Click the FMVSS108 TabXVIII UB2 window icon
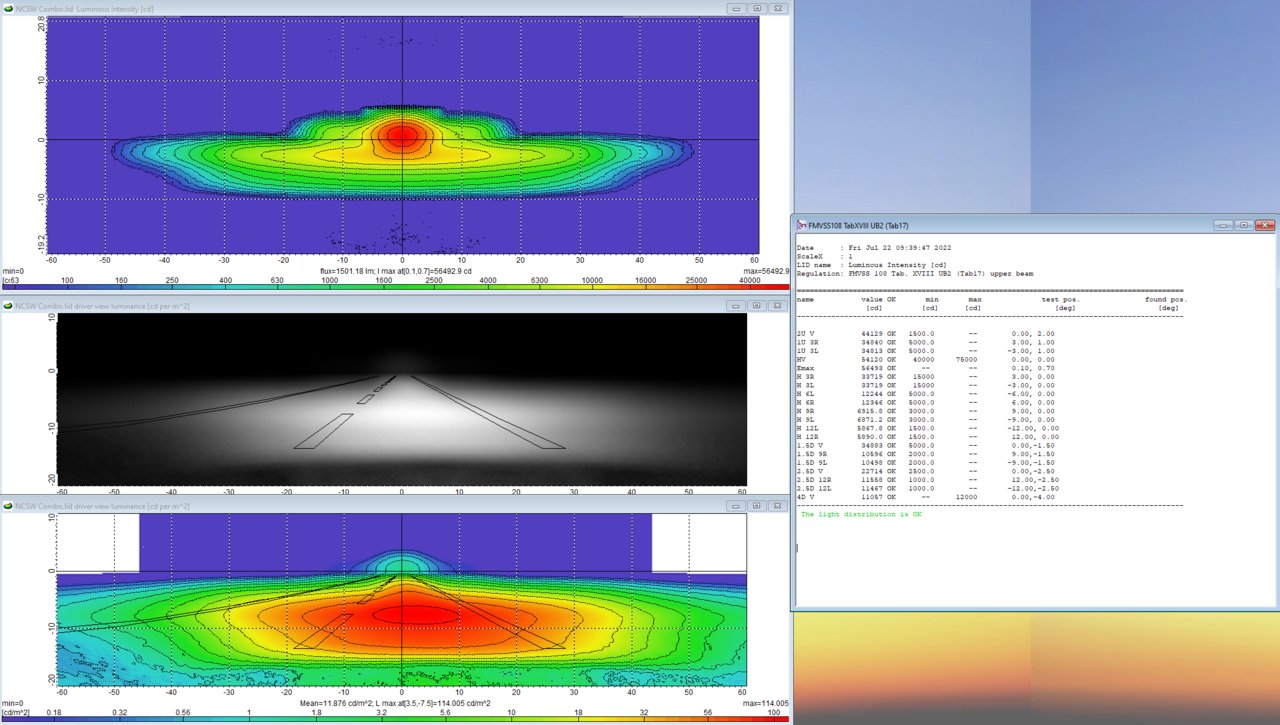The width and height of the screenshot is (1280, 725). tap(802, 225)
